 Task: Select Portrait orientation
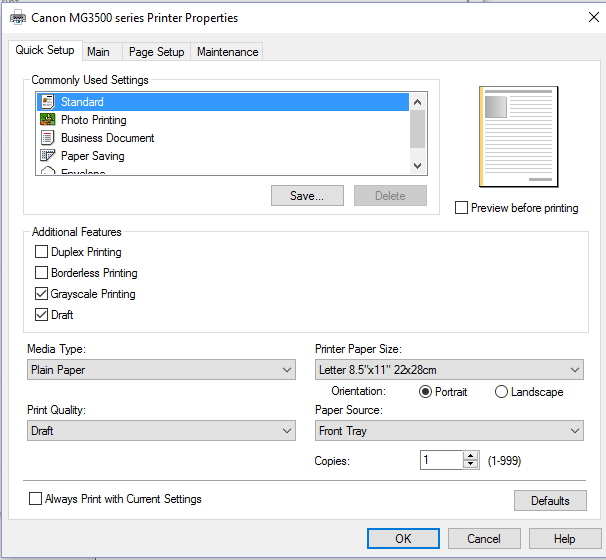[425, 392]
